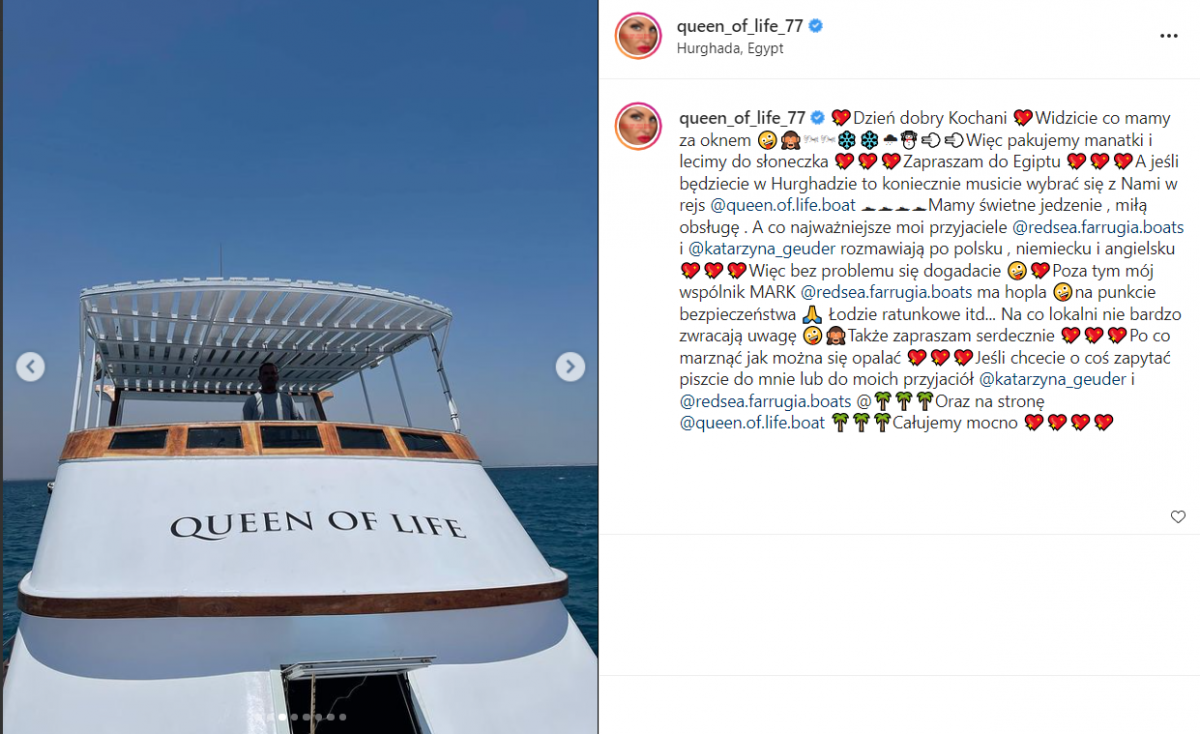The image size is (1200, 734).
Task: Like the comment using the heart icon
Action: [1178, 517]
